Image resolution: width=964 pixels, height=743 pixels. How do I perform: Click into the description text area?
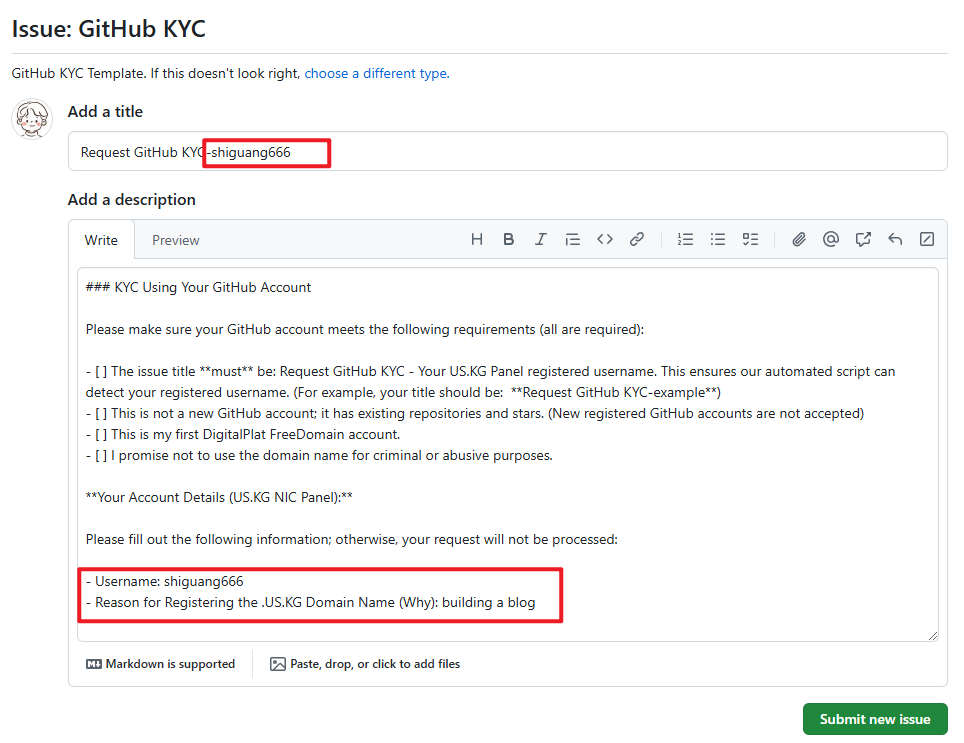point(508,455)
